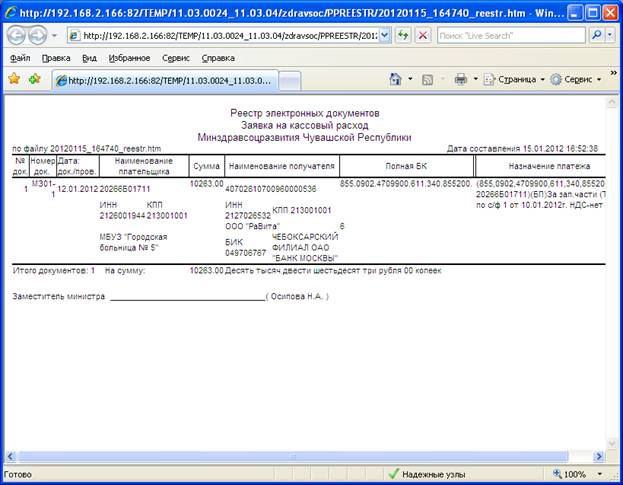
Task: Click the browser Back arrow button
Action: point(16,35)
